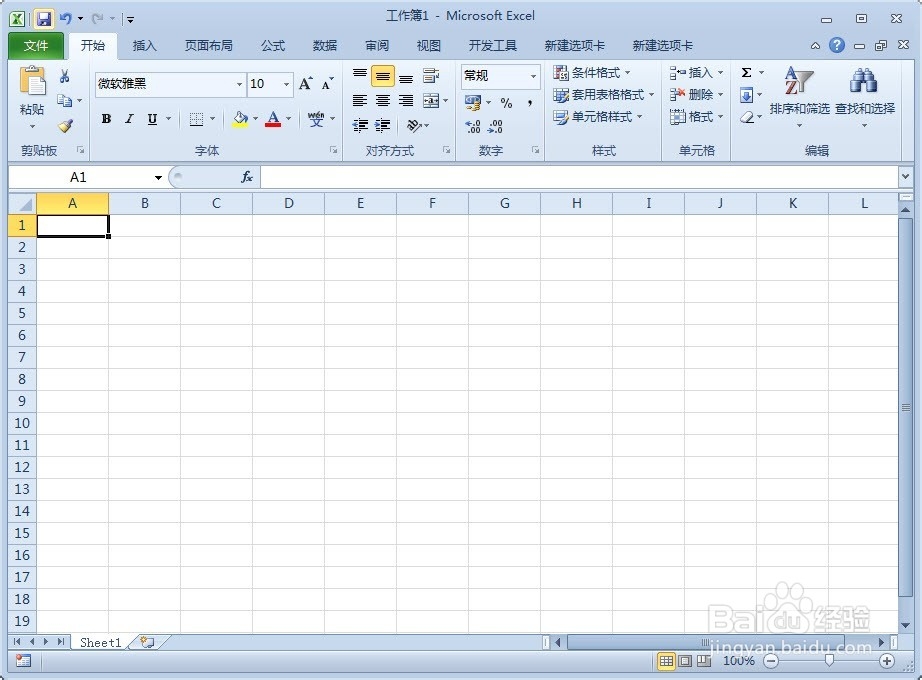Click the red Font Color swatch

point(273,119)
